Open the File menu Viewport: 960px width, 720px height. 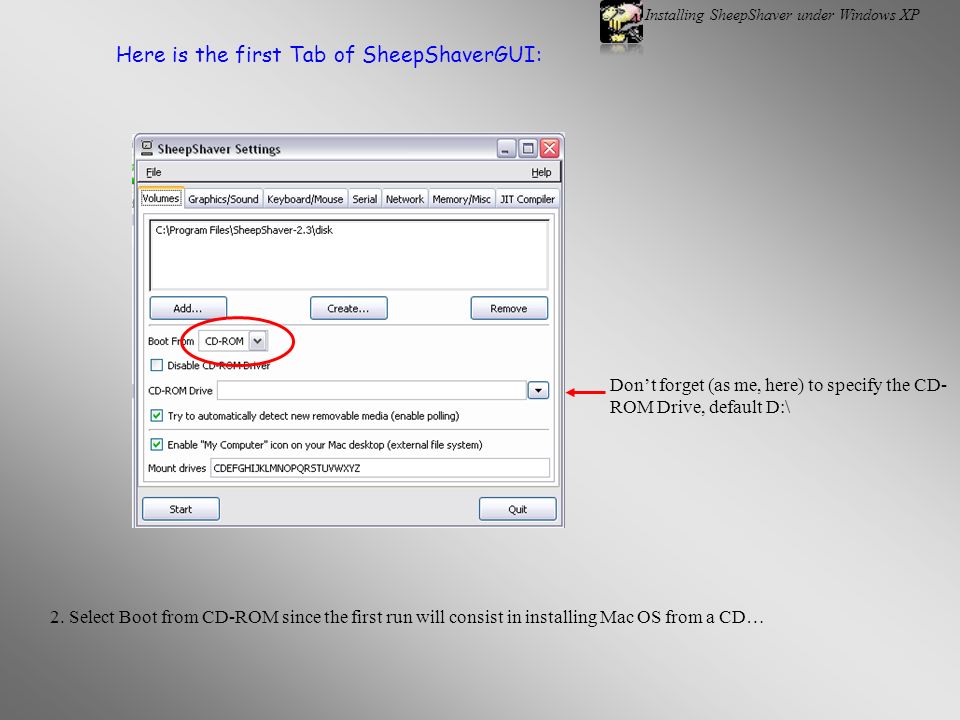[x=154, y=173]
